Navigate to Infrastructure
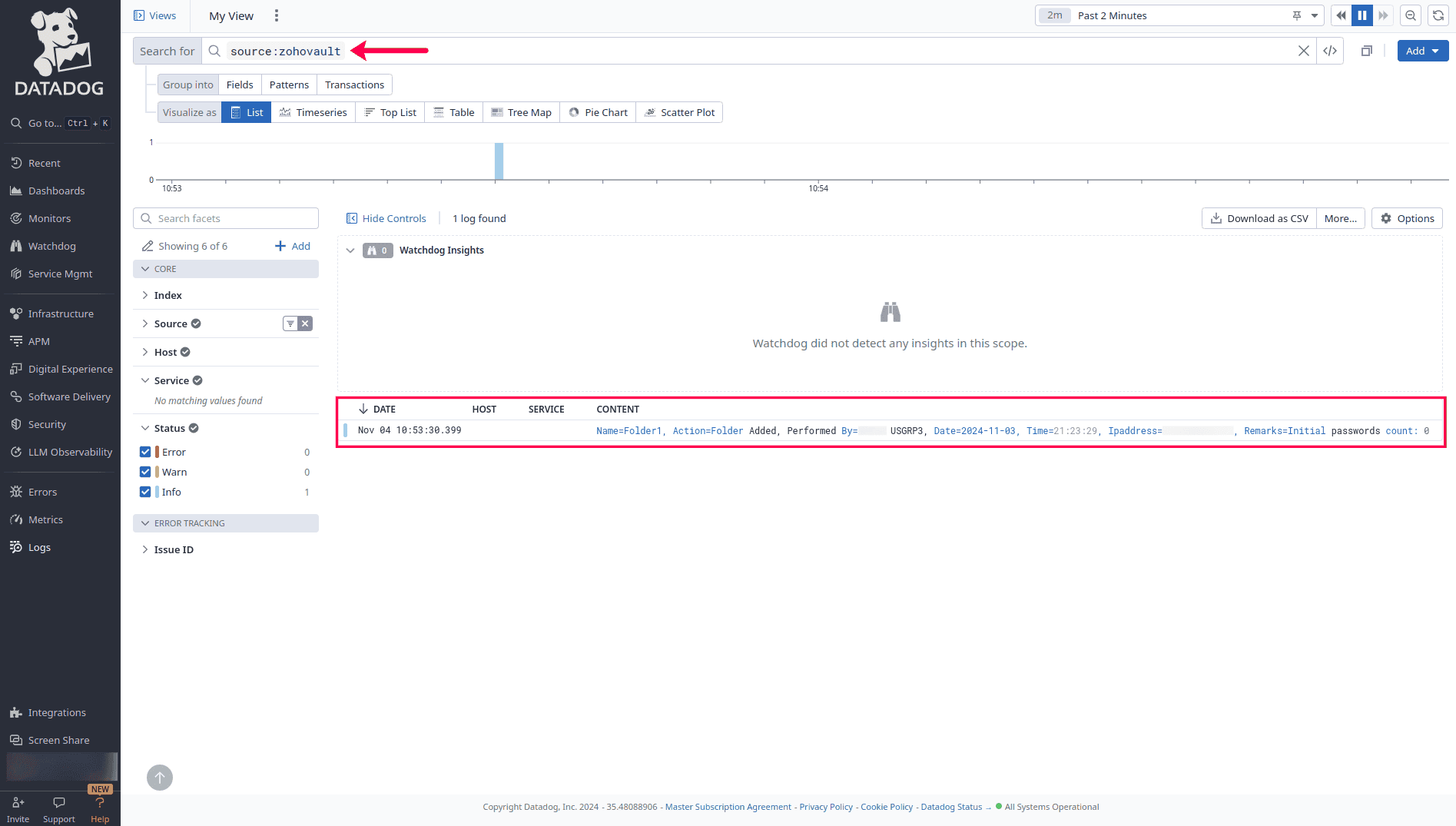 coord(61,313)
